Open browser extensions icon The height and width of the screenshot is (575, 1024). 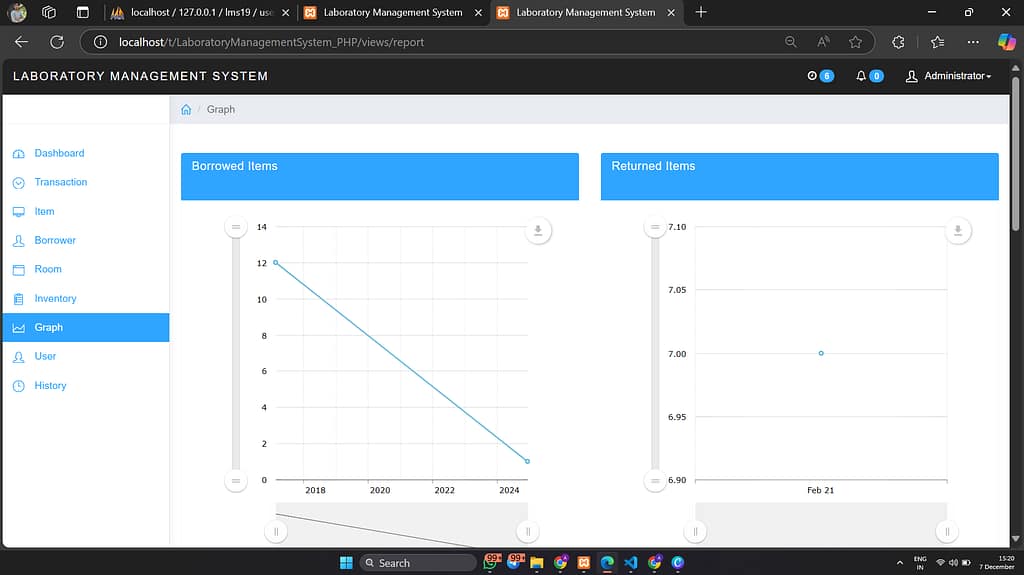898,42
